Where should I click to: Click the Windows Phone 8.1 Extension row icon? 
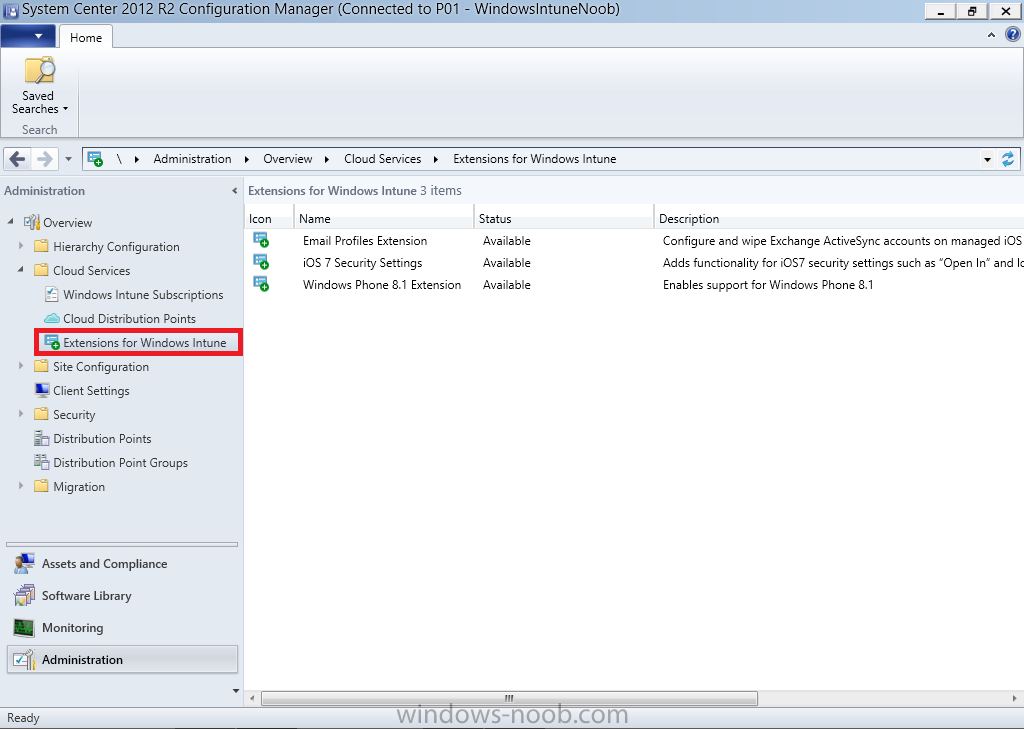(x=261, y=285)
